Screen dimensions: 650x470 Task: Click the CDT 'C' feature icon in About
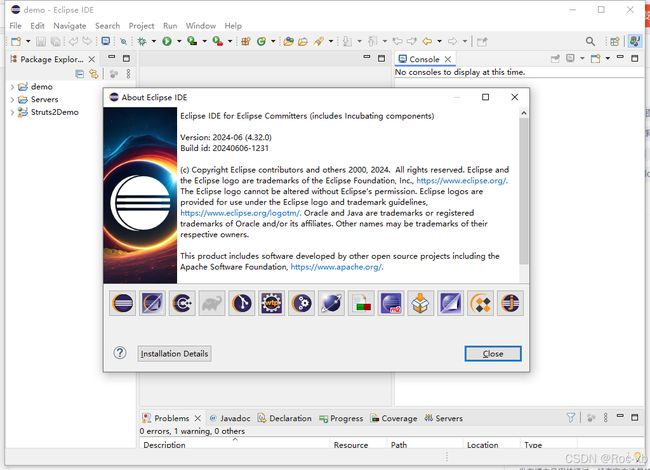click(x=182, y=303)
